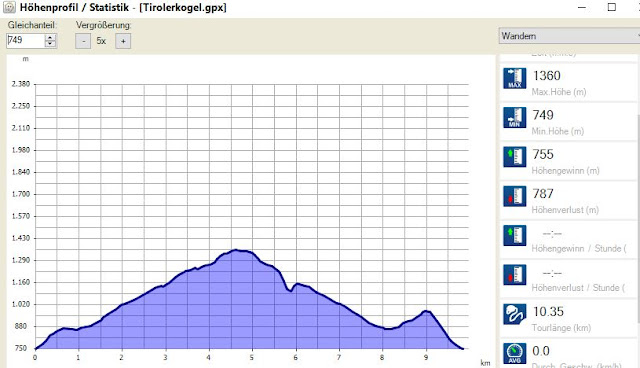Click the Min. Höhe icon
640x368 pixels.
[515, 117]
